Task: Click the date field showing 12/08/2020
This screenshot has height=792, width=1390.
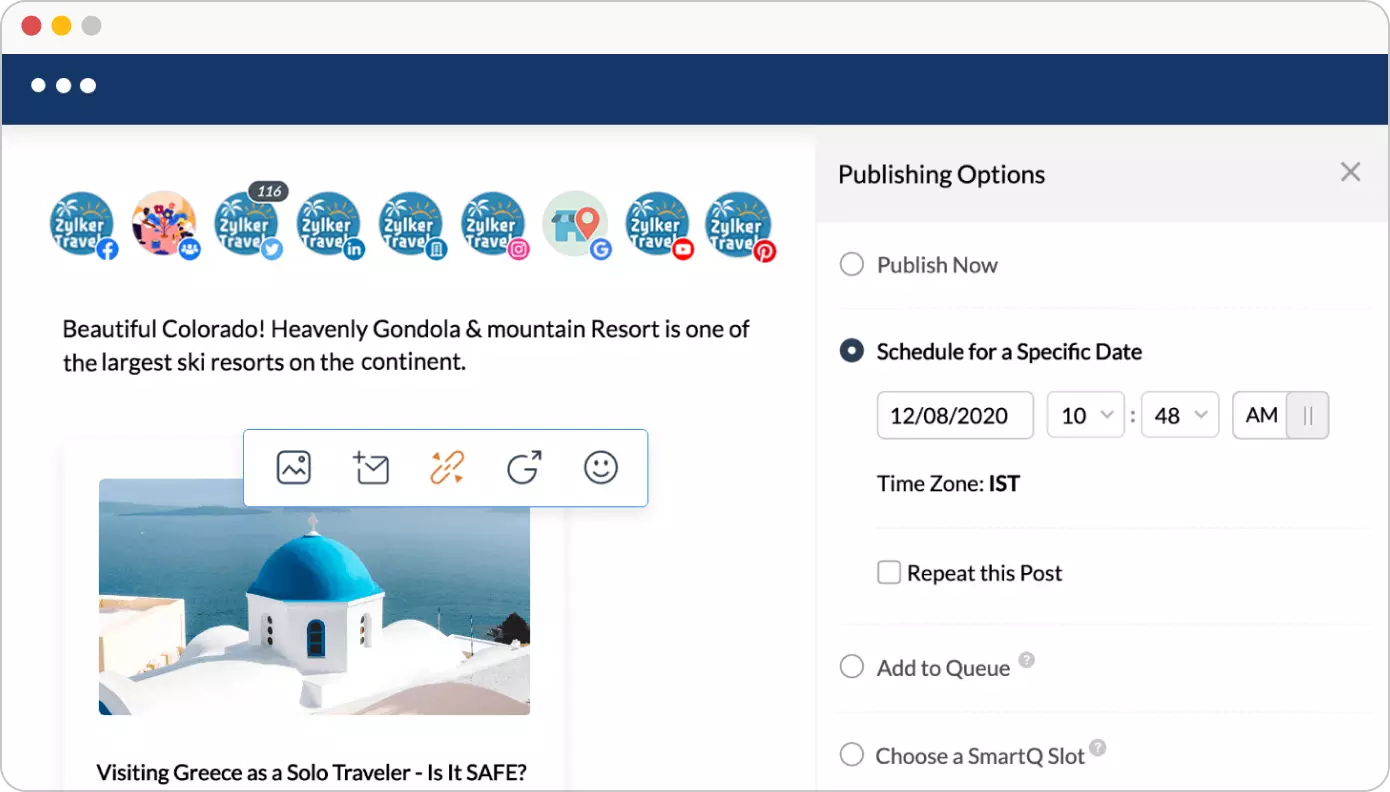Action: (x=954, y=415)
